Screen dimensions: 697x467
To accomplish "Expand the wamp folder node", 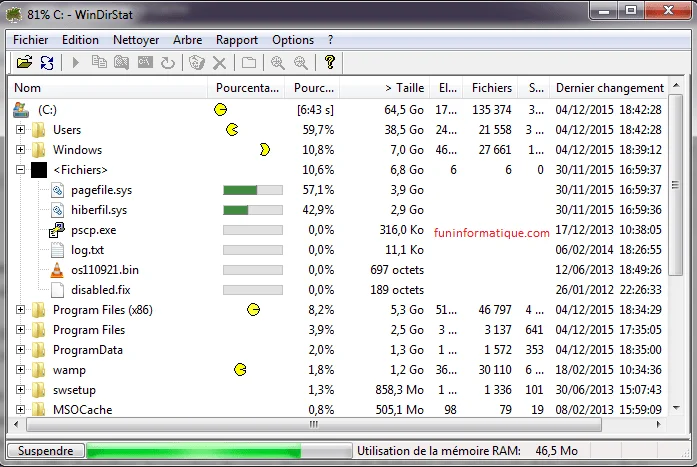I will coord(20,369).
